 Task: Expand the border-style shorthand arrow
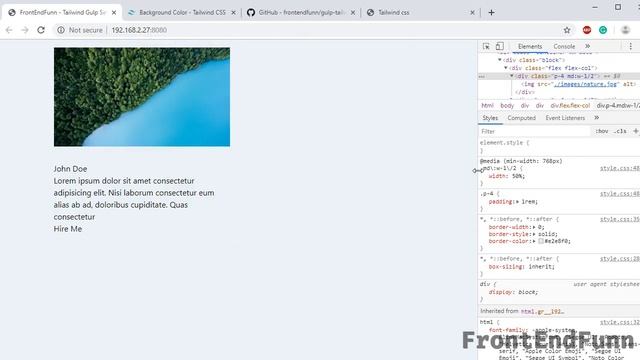click(x=534, y=234)
